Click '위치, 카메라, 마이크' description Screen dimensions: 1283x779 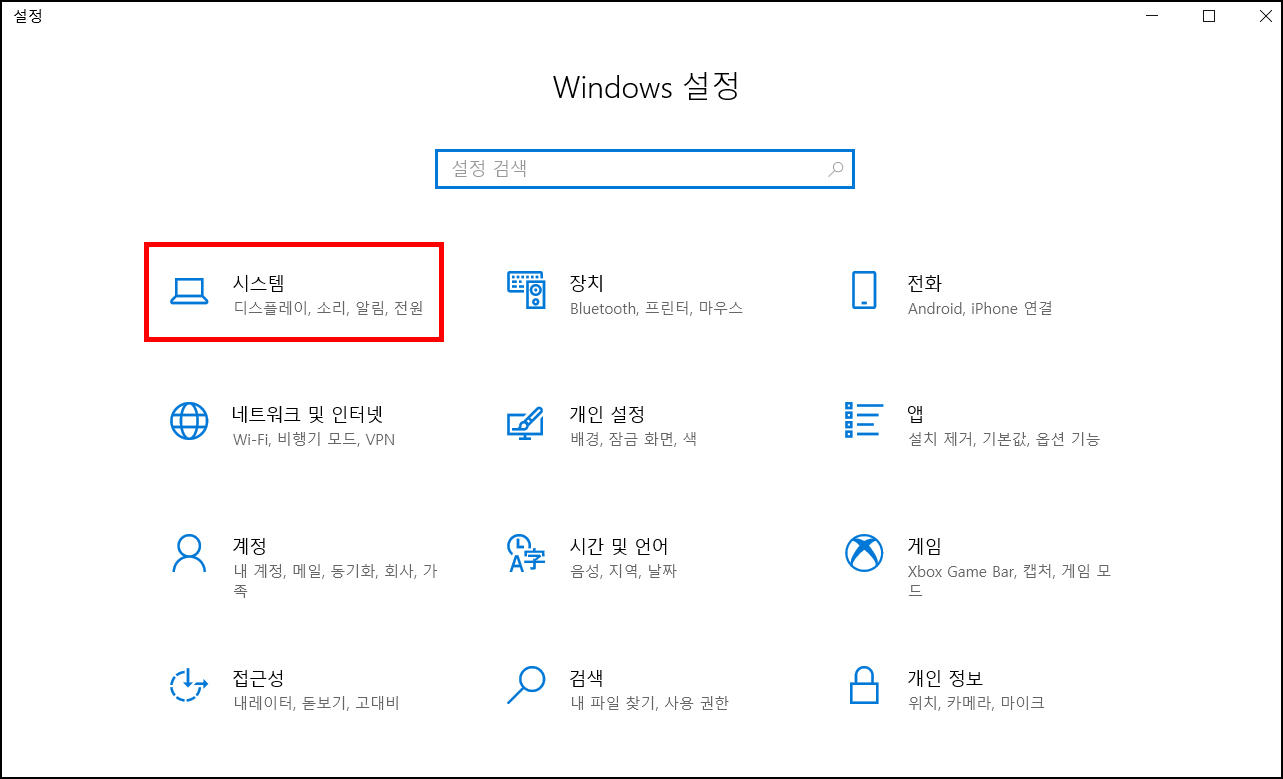(976, 704)
